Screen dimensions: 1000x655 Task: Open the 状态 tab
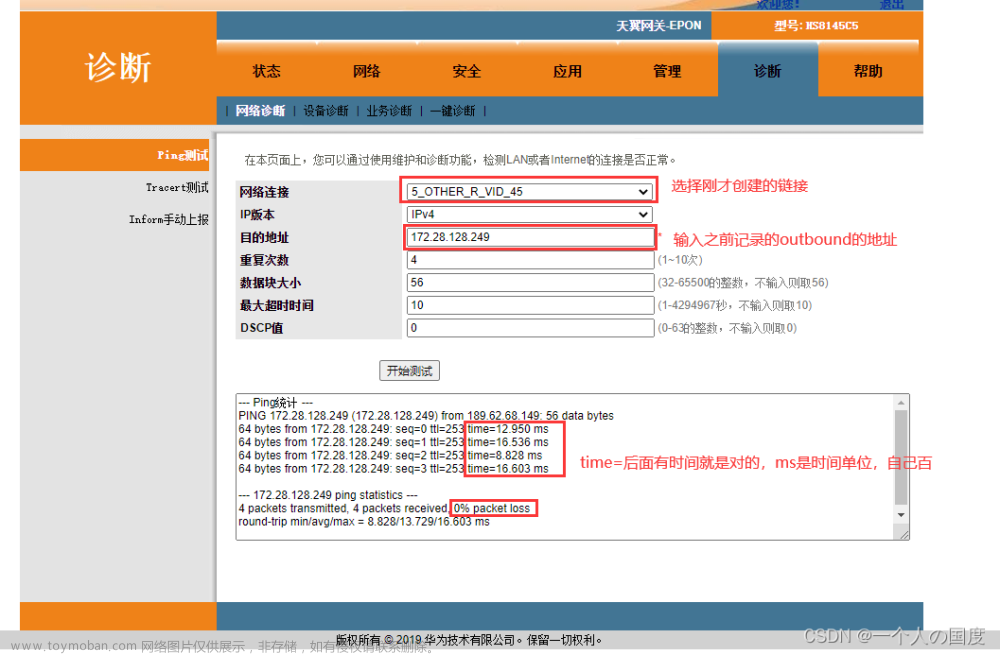point(267,71)
